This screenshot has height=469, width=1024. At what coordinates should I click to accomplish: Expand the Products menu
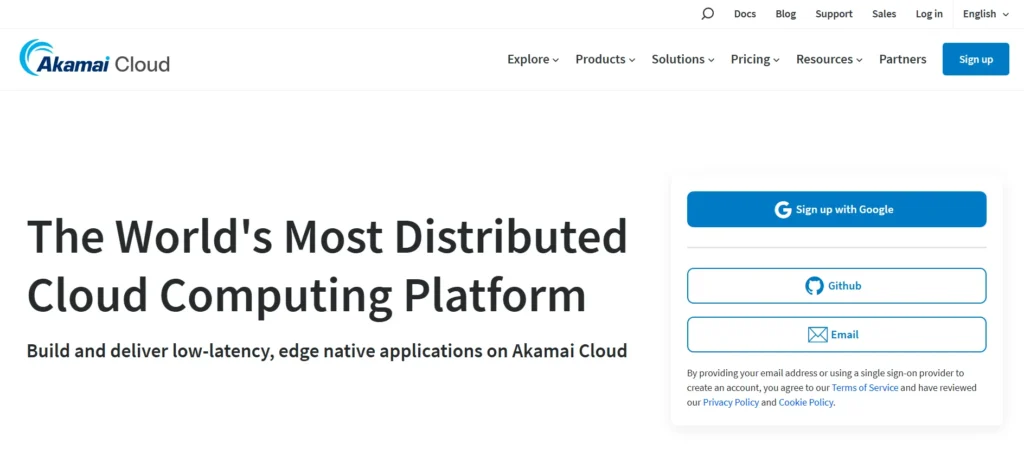(x=605, y=59)
